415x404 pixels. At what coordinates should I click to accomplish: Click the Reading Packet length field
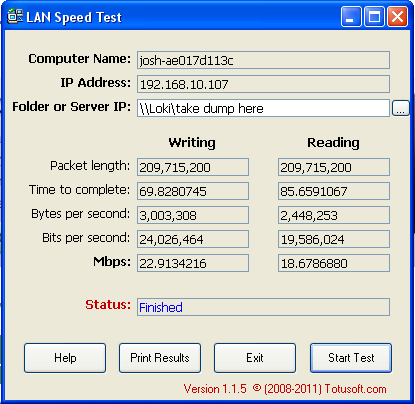coord(334,167)
